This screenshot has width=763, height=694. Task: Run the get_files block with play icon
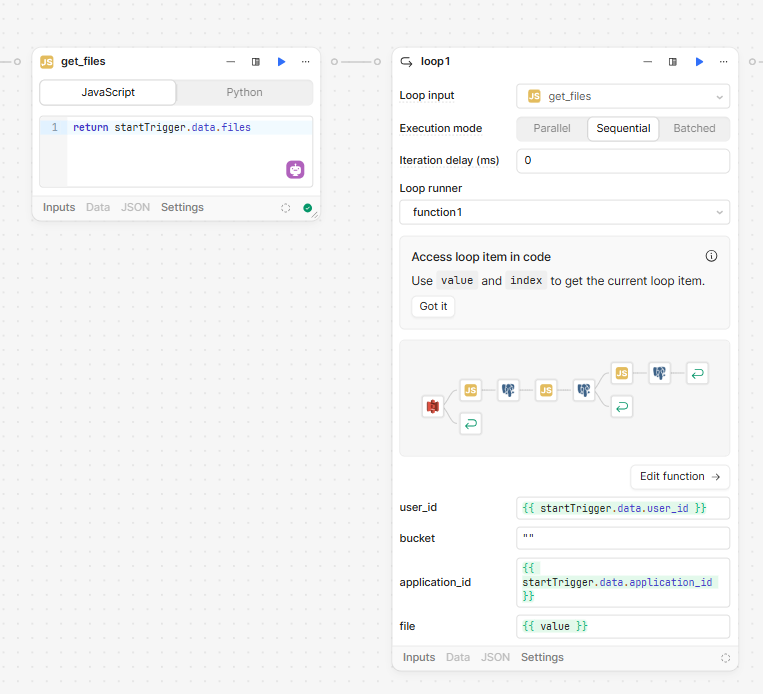pyautogui.click(x=281, y=62)
